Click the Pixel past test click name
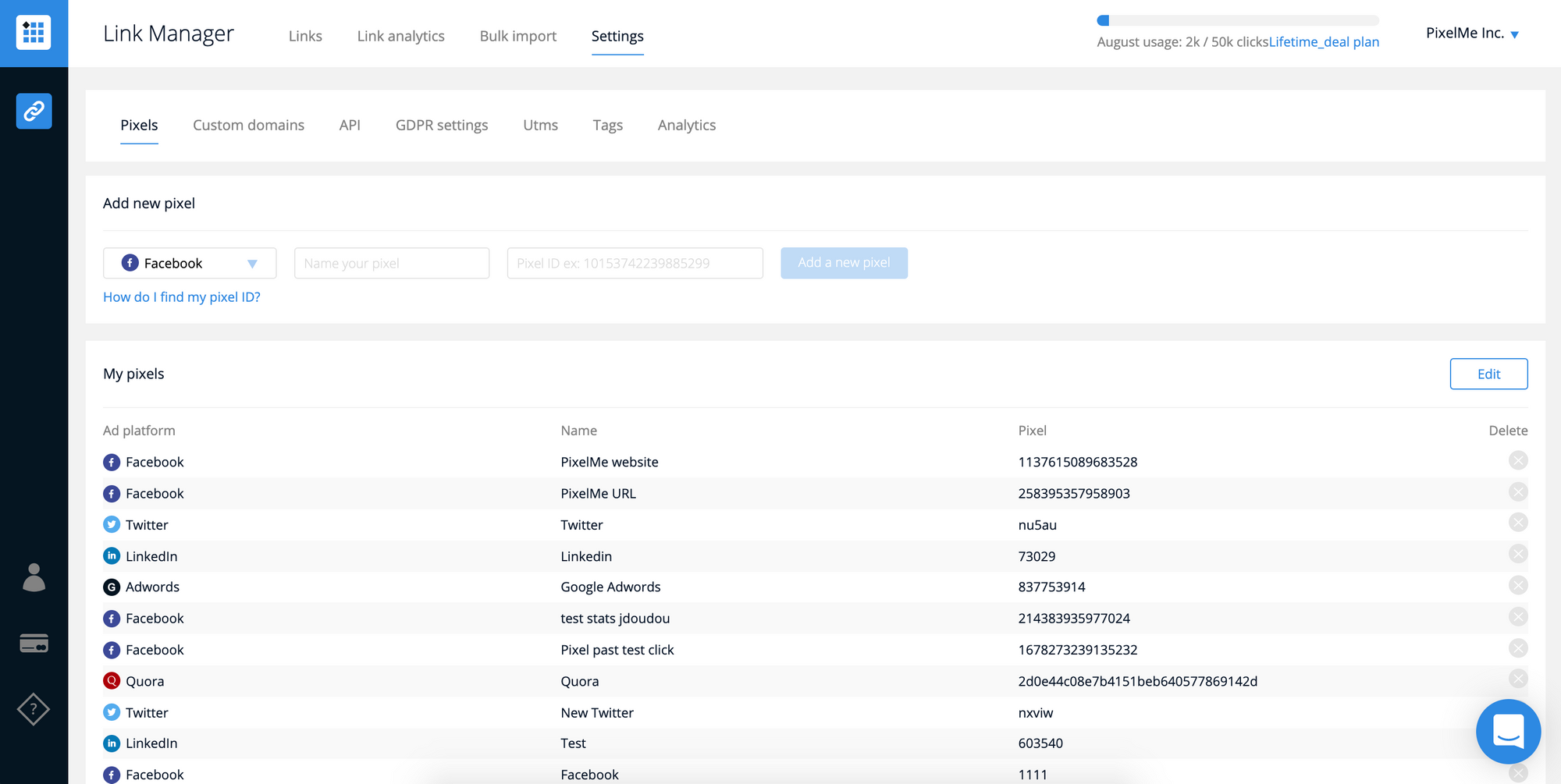Image resolution: width=1561 pixels, height=784 pixels. (x=617, y=650)
